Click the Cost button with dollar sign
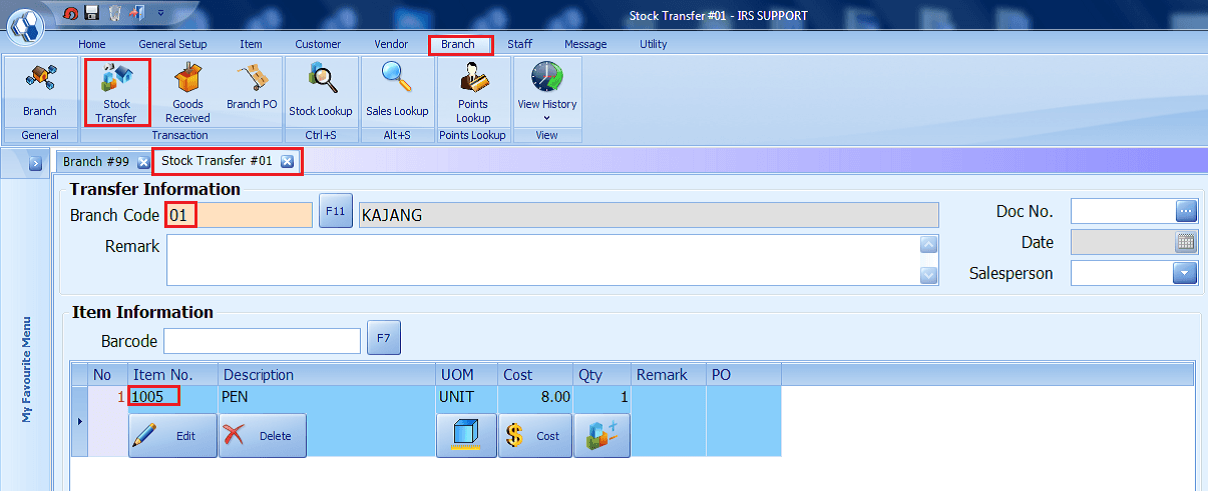This screenshot has width=1208, height=491. (x=535, y=435)
